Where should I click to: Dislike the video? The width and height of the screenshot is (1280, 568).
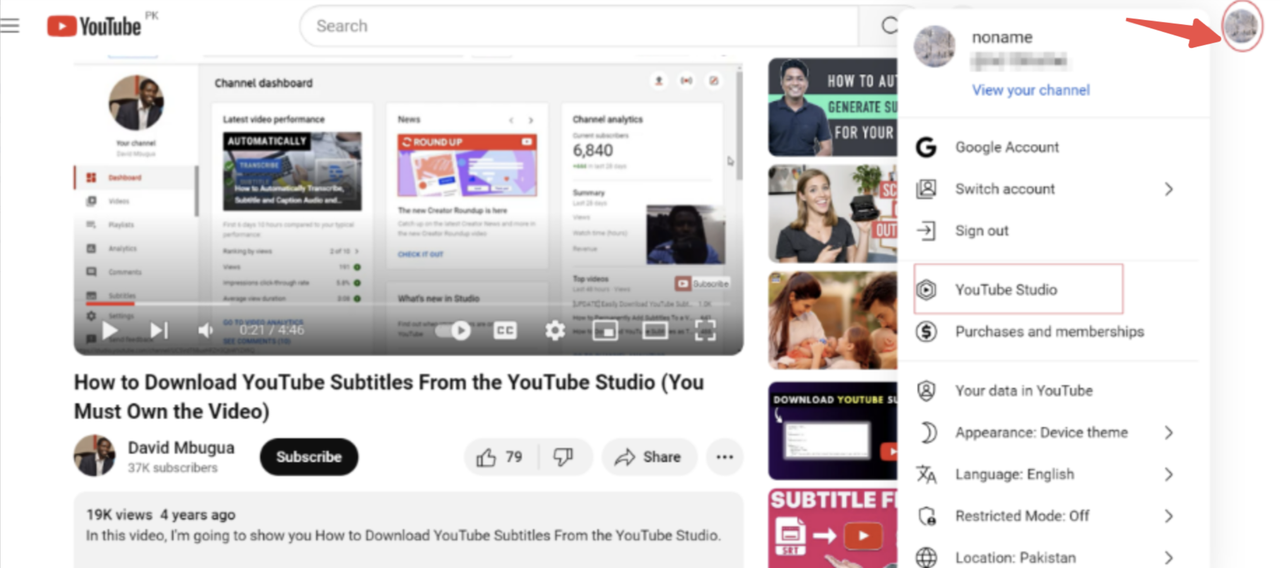coord(564,457)
